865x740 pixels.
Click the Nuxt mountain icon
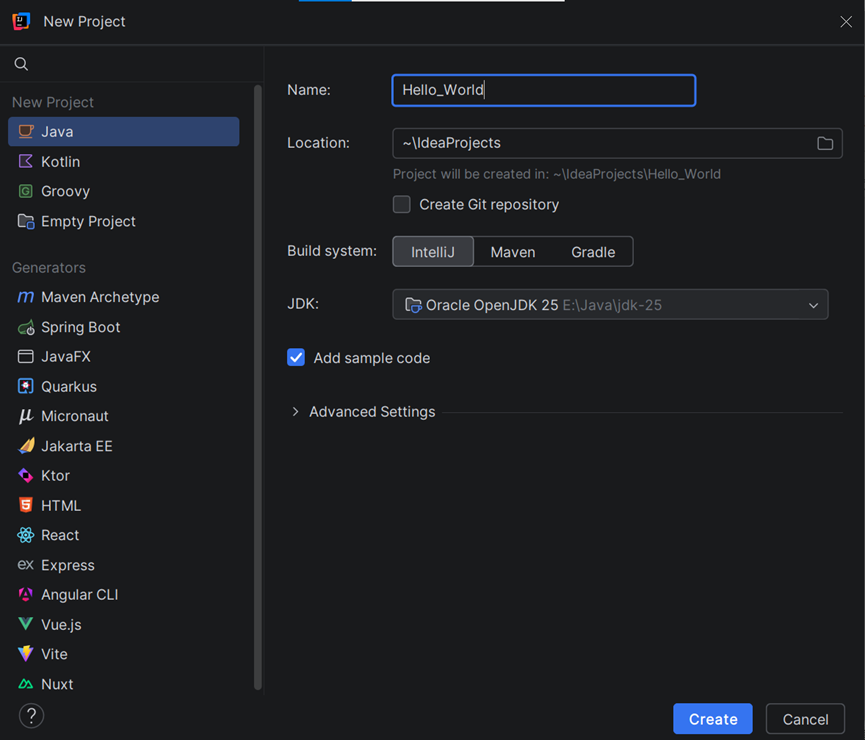tap(26, 684)
